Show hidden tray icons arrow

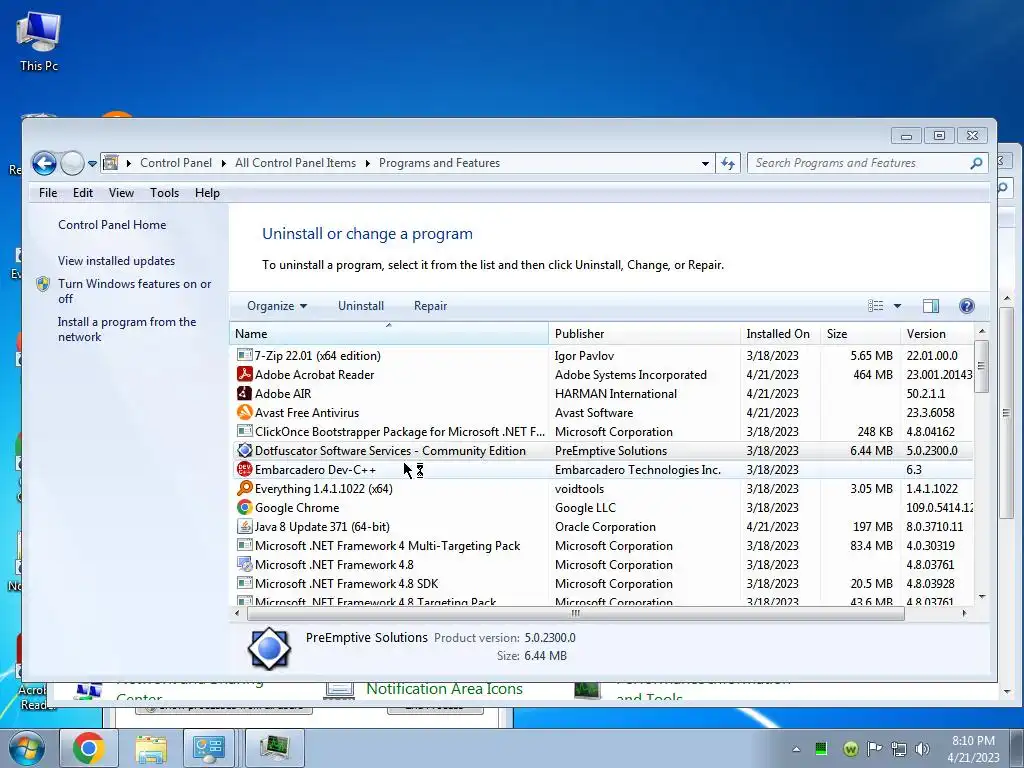[x=796, y=749]
